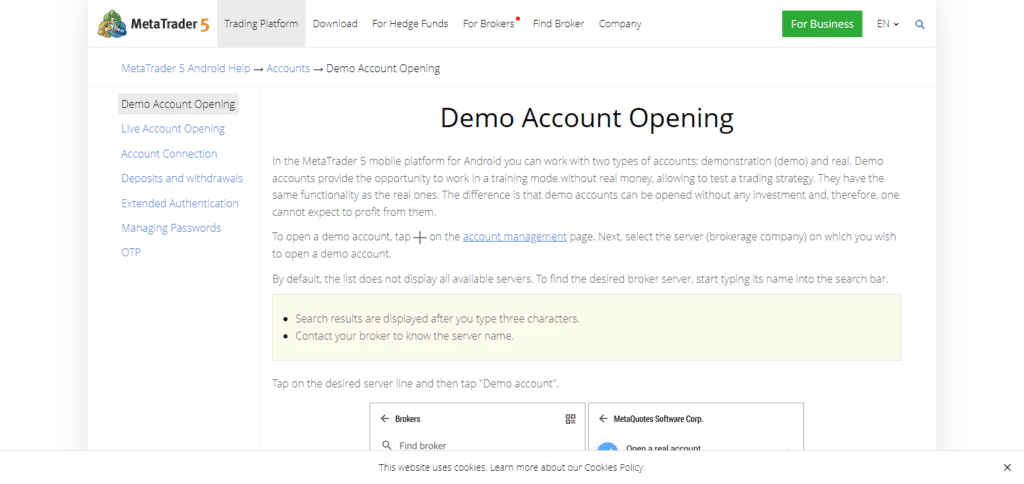1024x484 pixels.
Task: Open the search magnifier icon in header
Action: click(x=920, y=24)
